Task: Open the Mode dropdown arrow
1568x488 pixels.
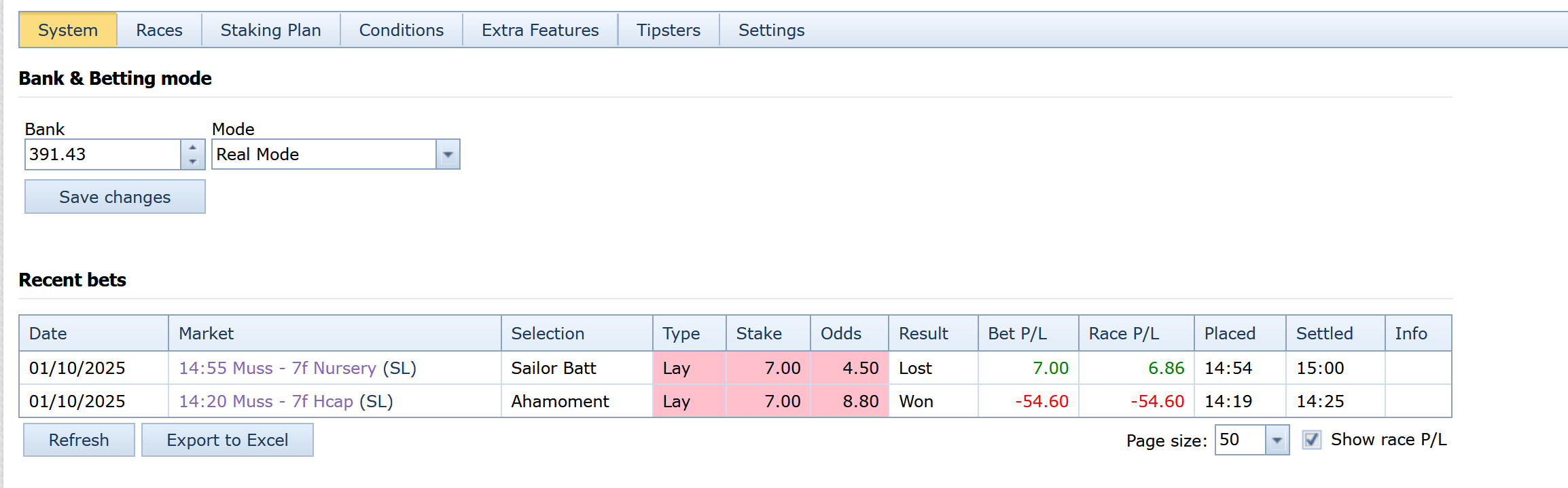Action: (448, 155)
